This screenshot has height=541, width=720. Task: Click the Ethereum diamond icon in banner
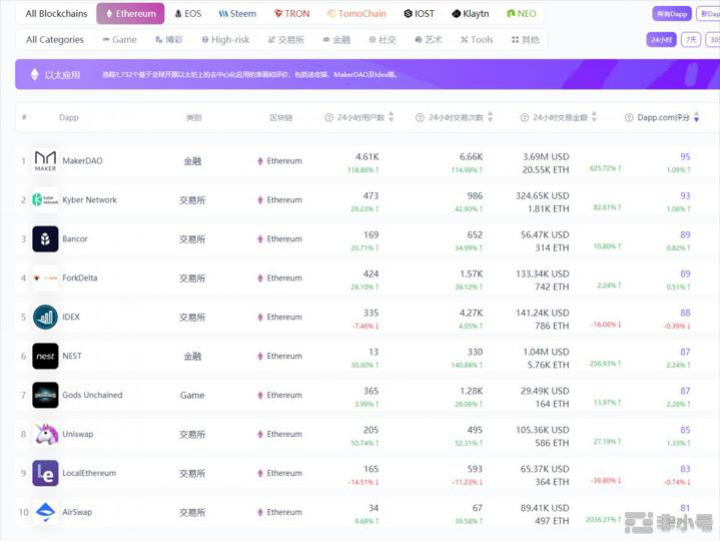point(34,74)
